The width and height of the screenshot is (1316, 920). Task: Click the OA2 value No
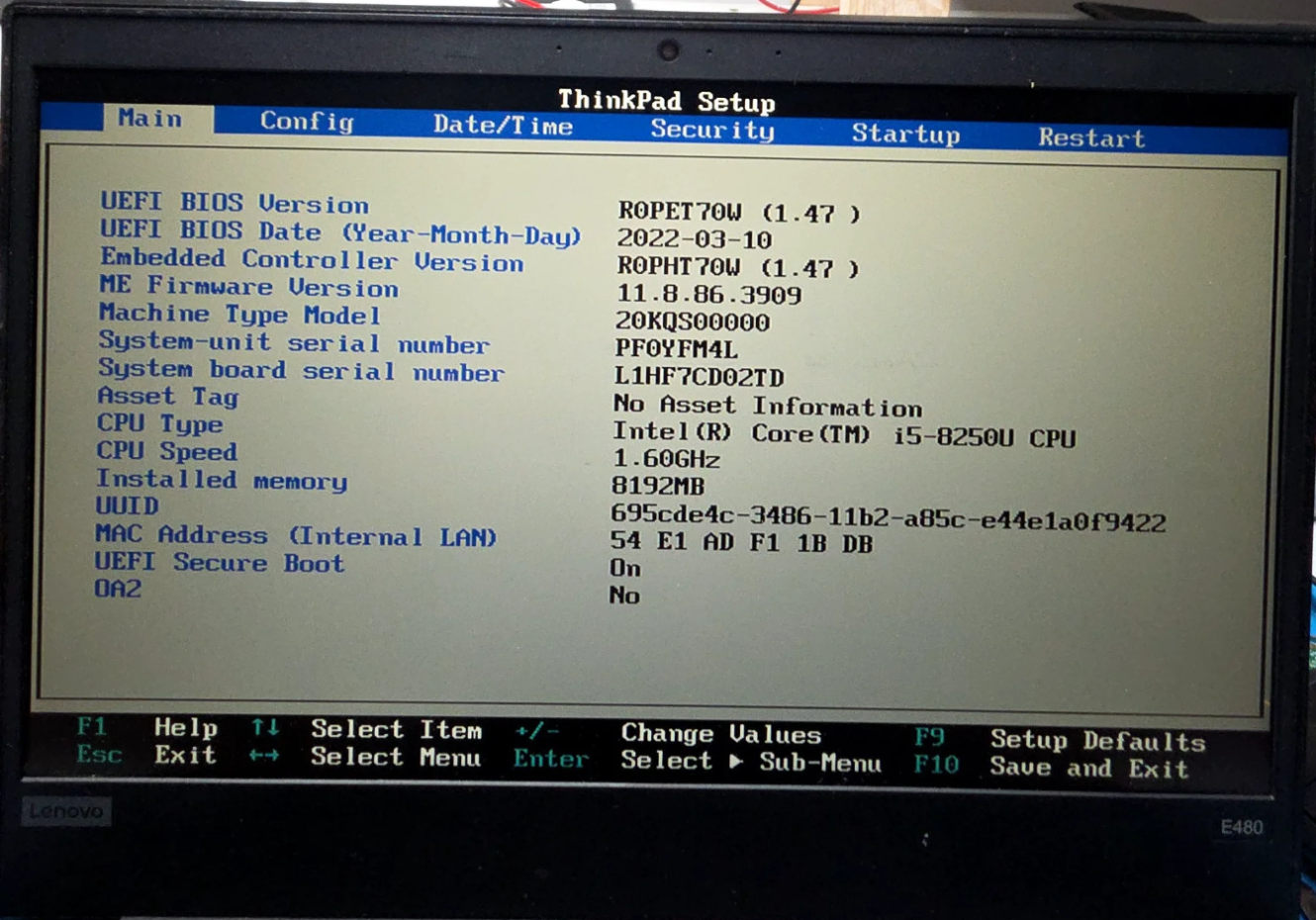click(624, 596)
